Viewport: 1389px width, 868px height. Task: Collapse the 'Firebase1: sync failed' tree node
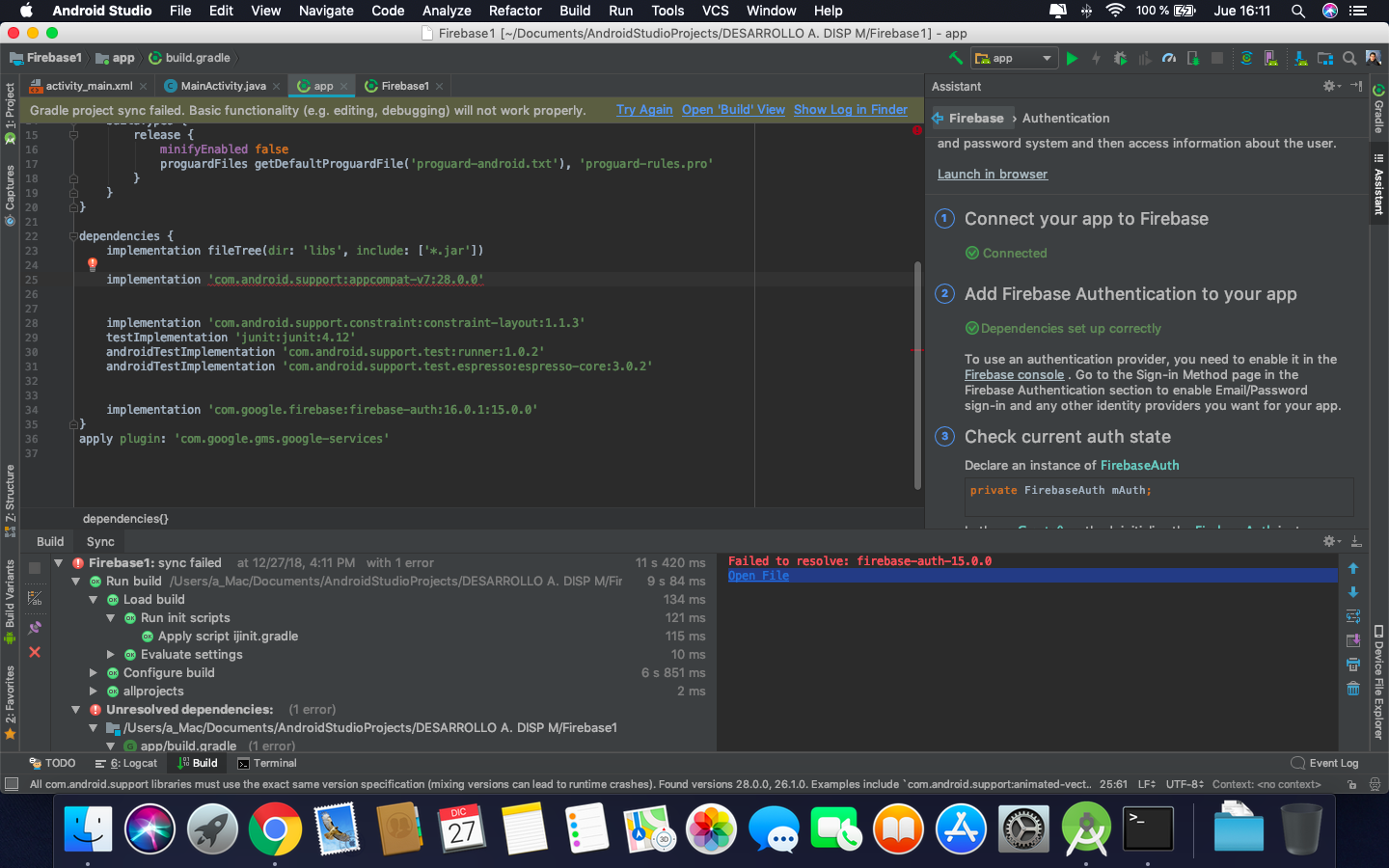point(59,562)
